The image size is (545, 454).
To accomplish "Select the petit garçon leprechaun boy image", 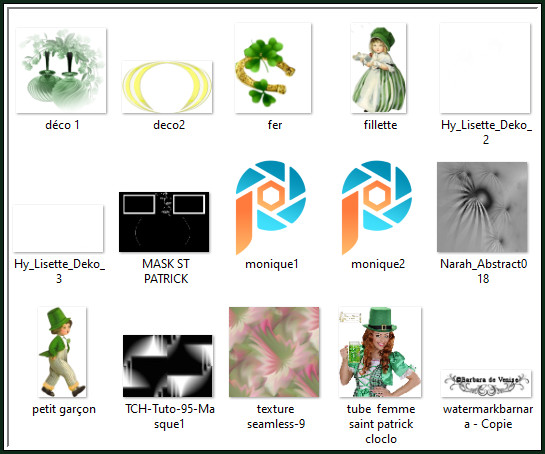I will point(62,352).
